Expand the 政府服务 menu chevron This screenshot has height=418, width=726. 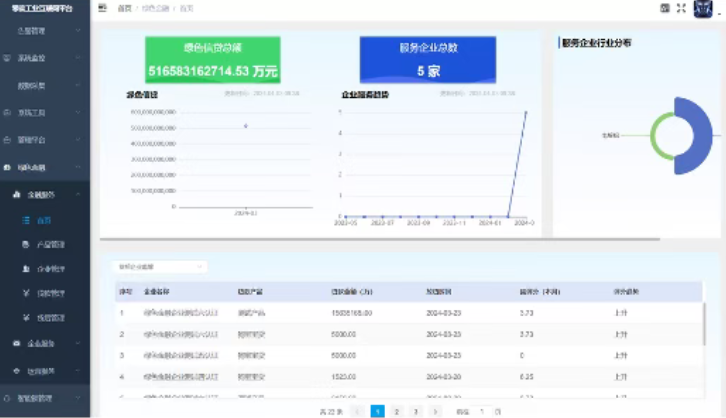[78, 371]
